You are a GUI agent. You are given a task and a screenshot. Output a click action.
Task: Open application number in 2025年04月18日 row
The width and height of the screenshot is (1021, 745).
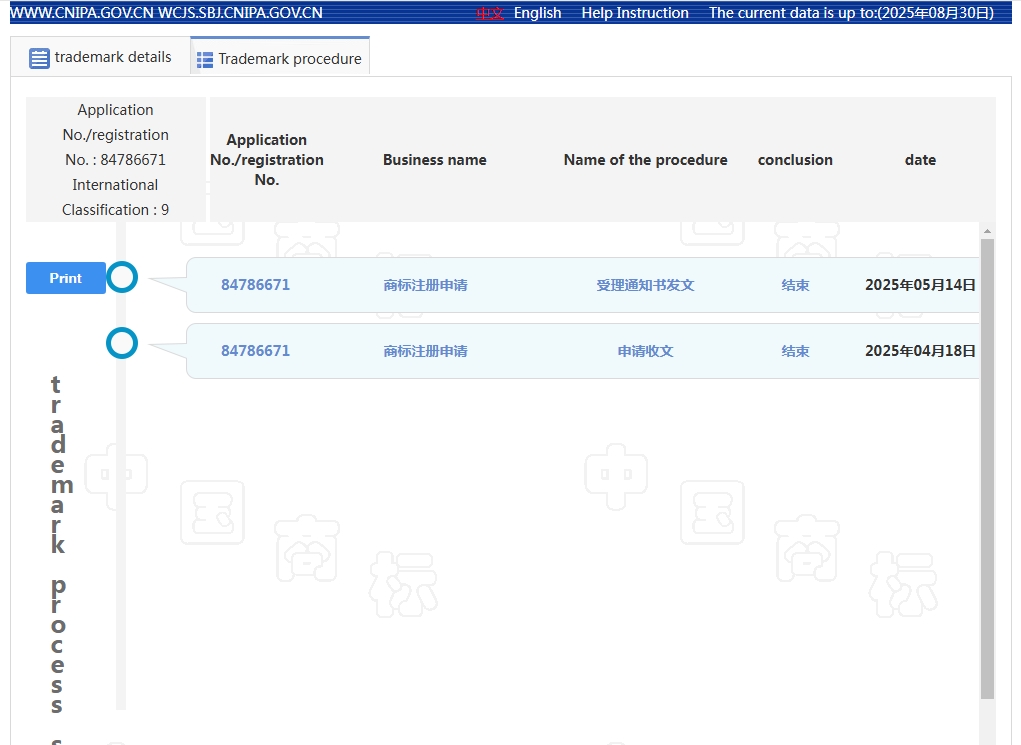(255, 351)
